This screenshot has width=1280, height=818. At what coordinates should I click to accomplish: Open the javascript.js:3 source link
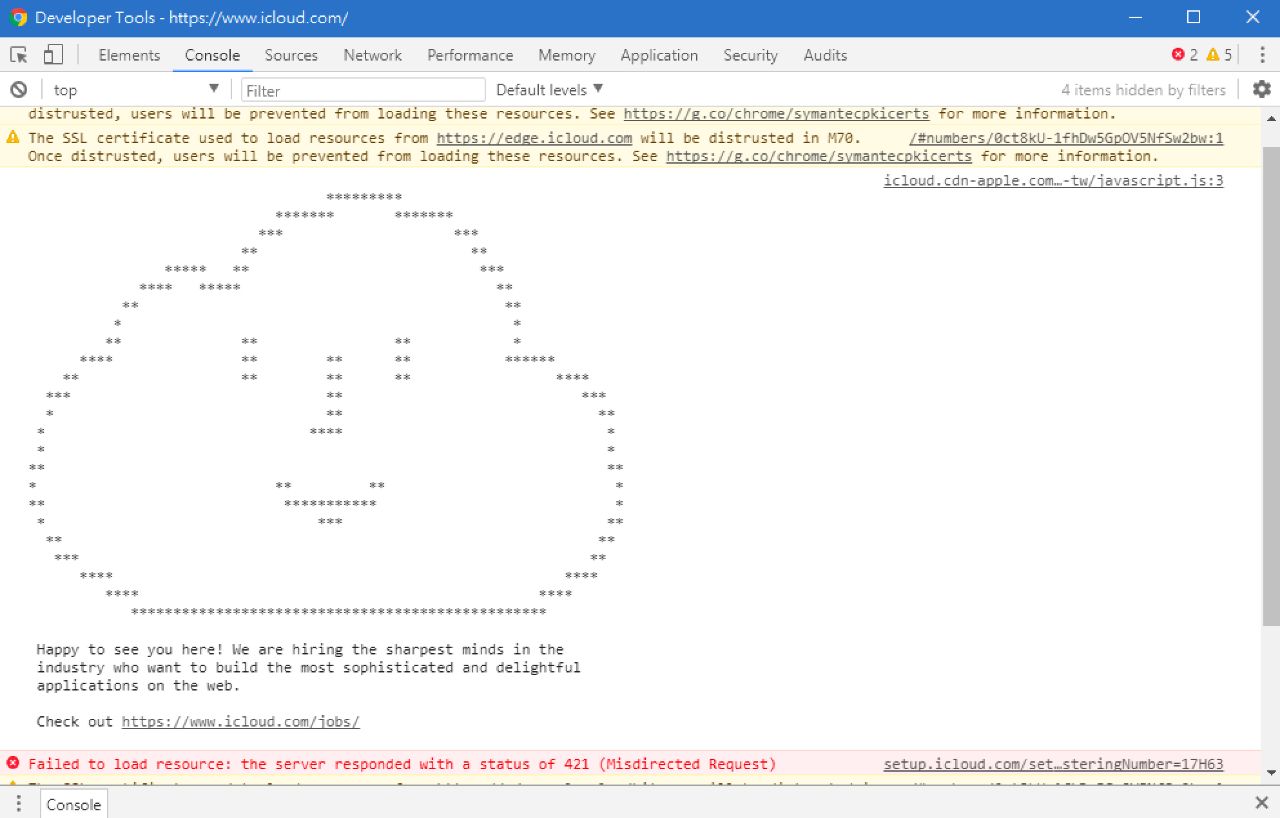click(x=1053, y=181)
